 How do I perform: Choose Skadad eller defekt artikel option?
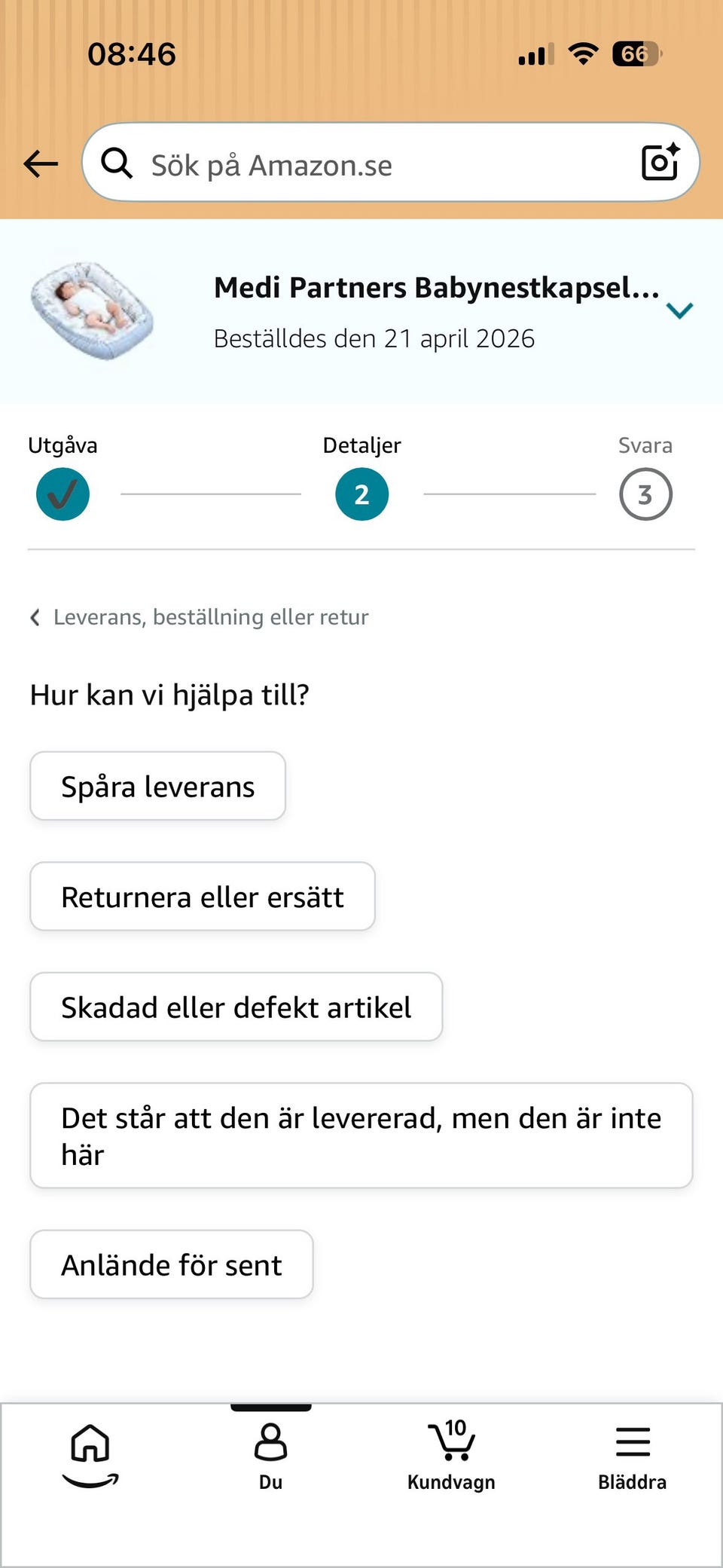tap(236, 1007)
